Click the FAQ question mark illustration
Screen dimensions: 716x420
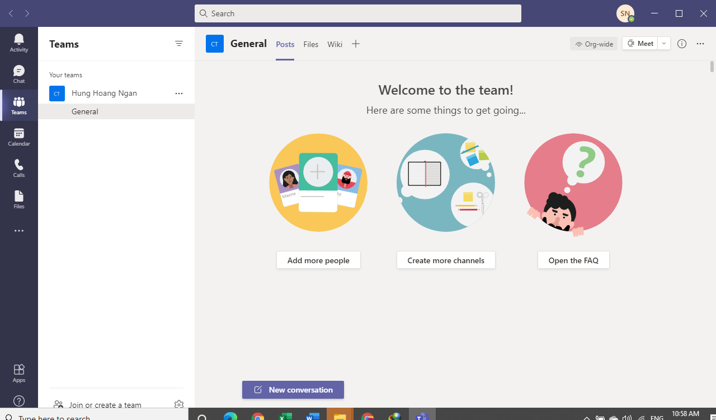pyautogui.click(x=573, y=184)
